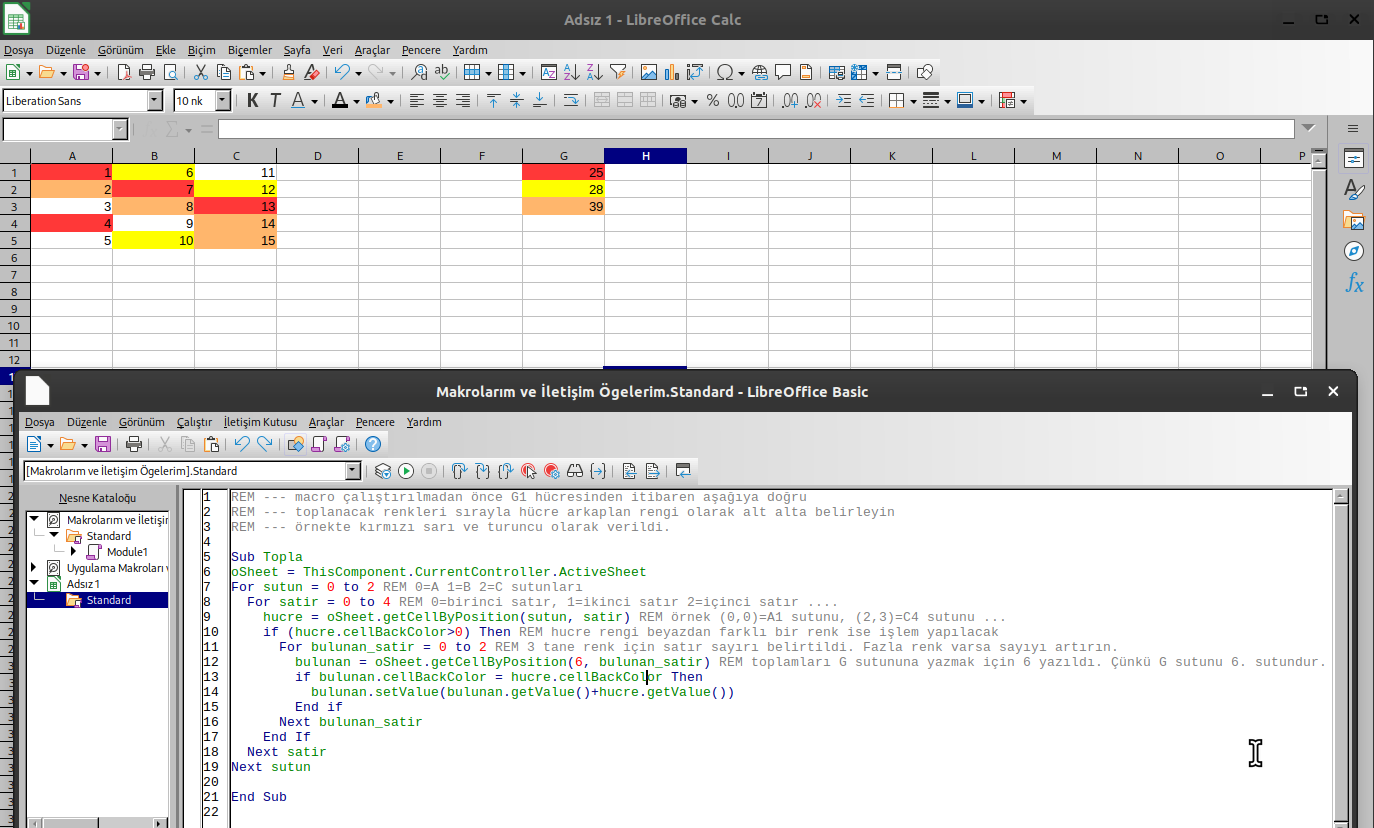The height and width of the screenshot is (828, 1374).
Task: Open the Name Box dropdown in Calc
Action: point(120,129)
